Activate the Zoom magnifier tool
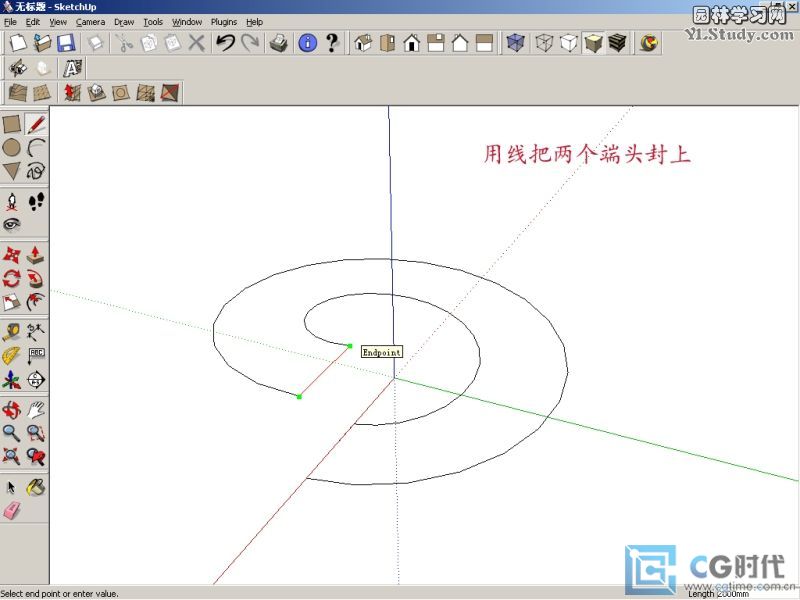The image size is (800, 600). pyautogui.click(x=11, y=433)
